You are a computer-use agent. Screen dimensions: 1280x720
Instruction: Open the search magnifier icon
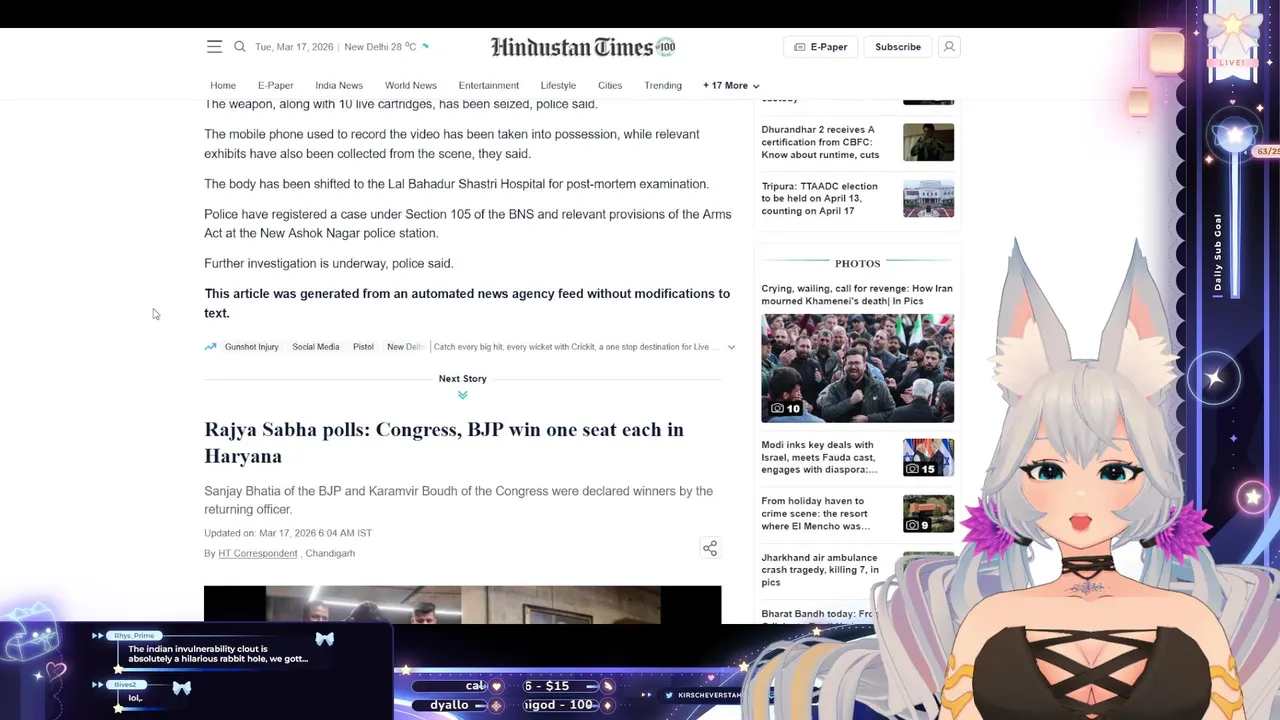240,47
